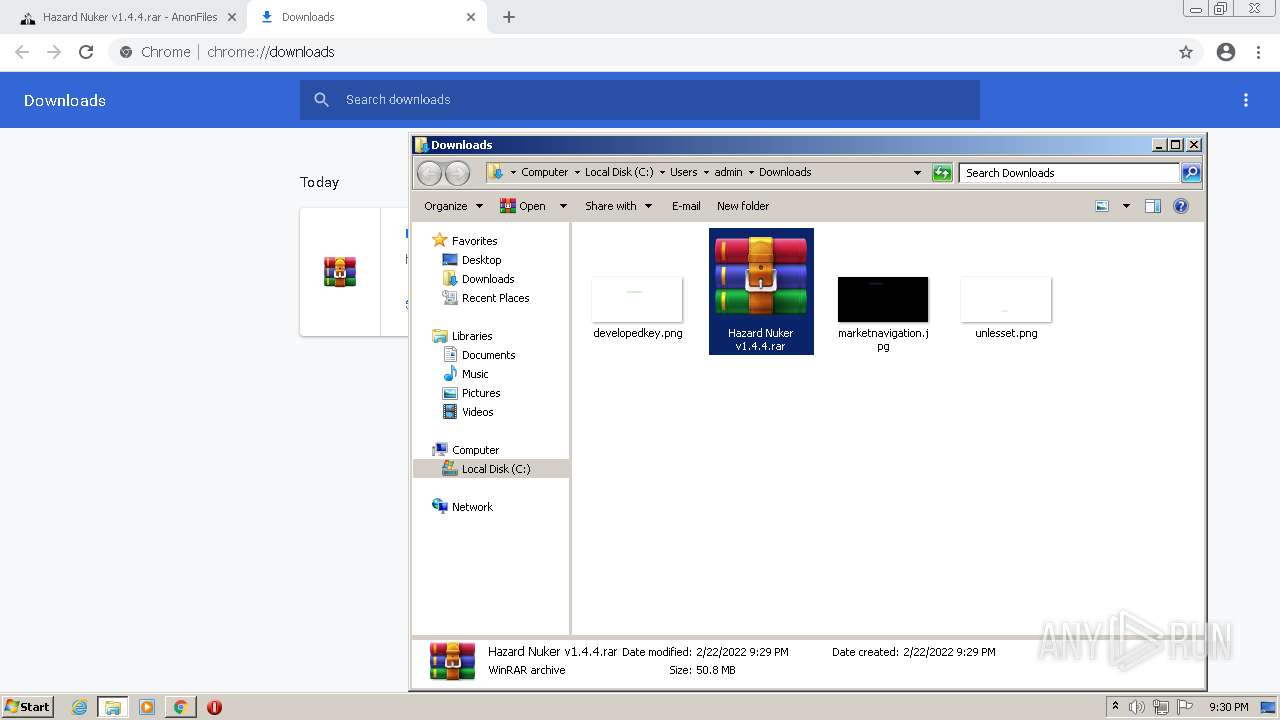Viewport: 1280px width, 720px height.
Task: Refresh the Explorer Downloads folder
Action: point(942,173)
